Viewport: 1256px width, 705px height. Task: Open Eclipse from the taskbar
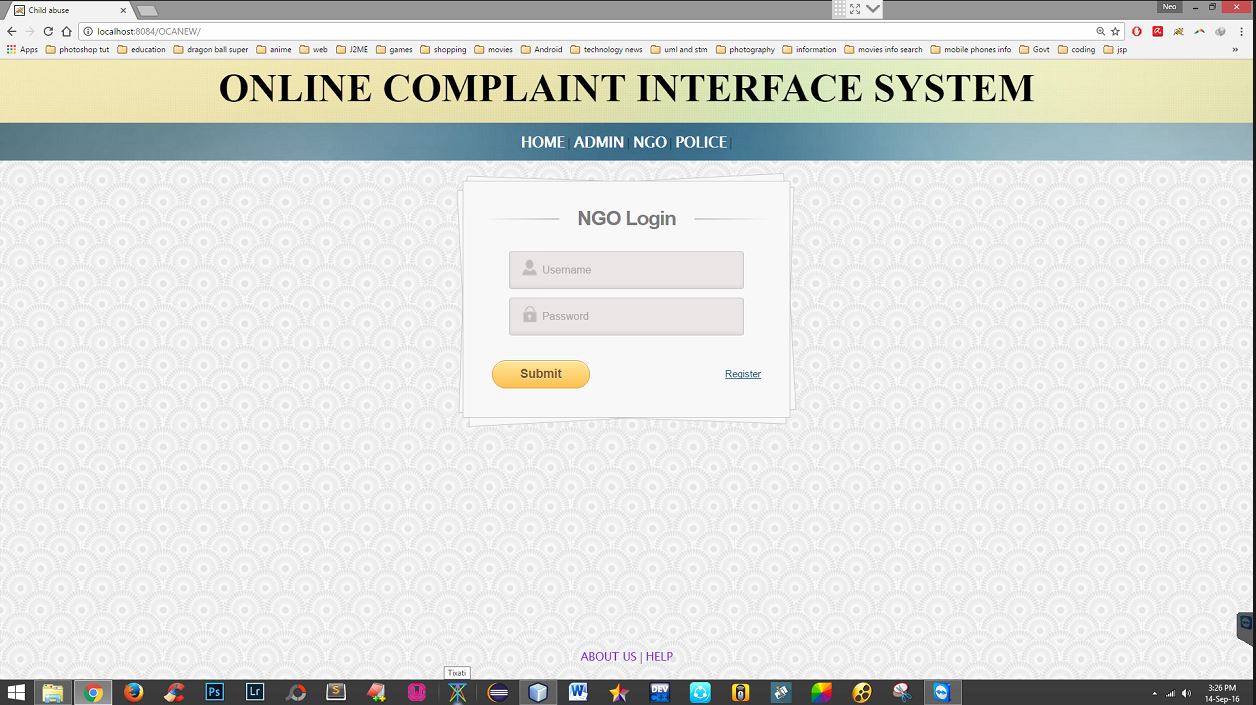(x=497, y=692)
